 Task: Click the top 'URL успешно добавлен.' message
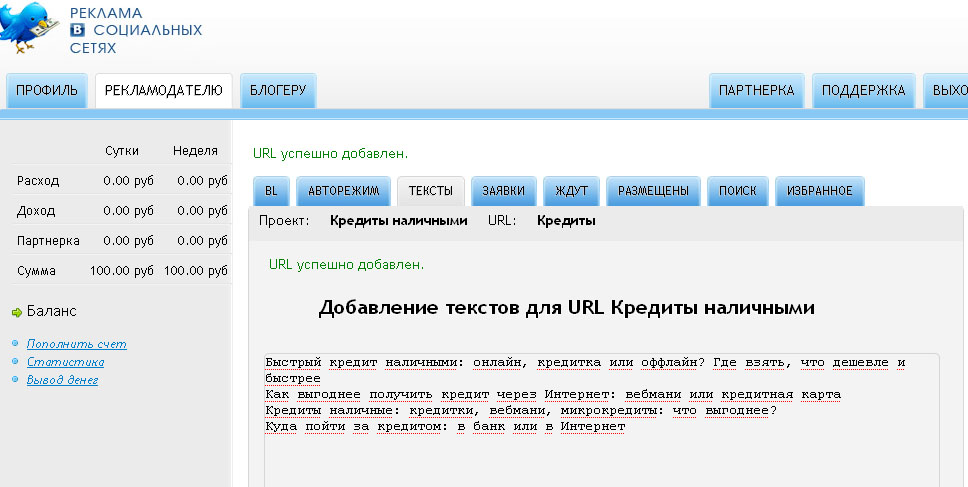(x=330, y=153)
